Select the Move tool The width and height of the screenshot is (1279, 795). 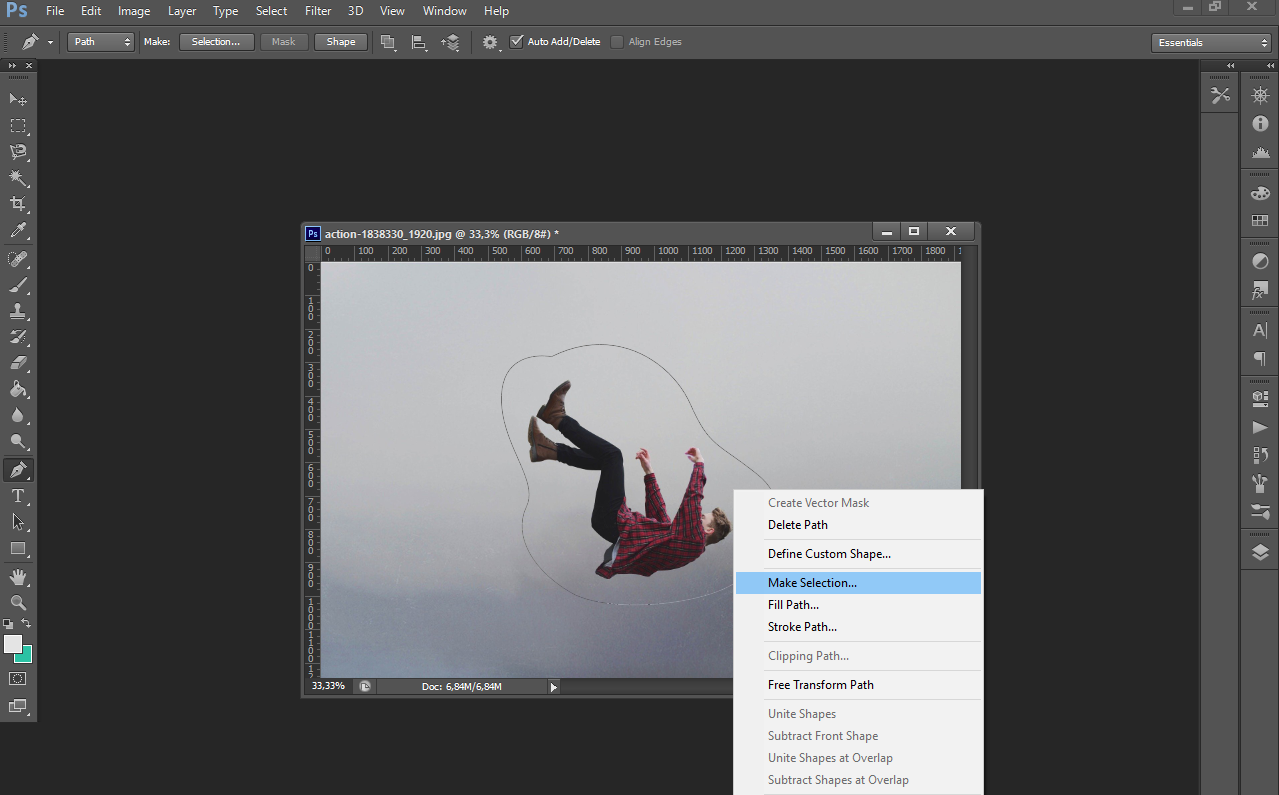pos(18,100)
